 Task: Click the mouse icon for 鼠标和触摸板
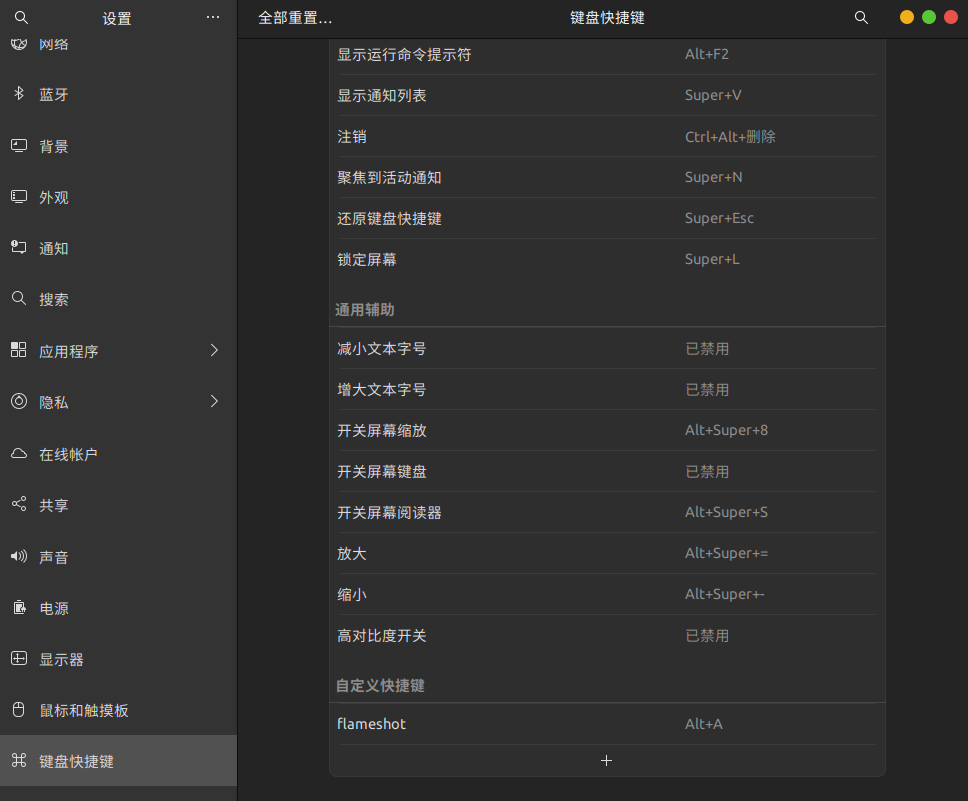(18, 710)
